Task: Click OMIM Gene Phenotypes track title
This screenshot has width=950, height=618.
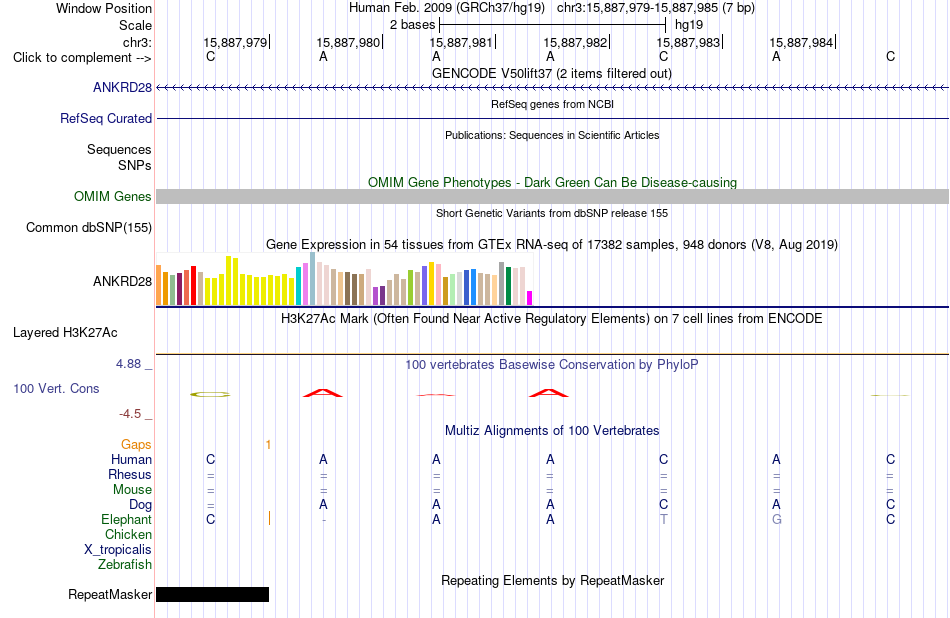Action: [x=553, y=182]
